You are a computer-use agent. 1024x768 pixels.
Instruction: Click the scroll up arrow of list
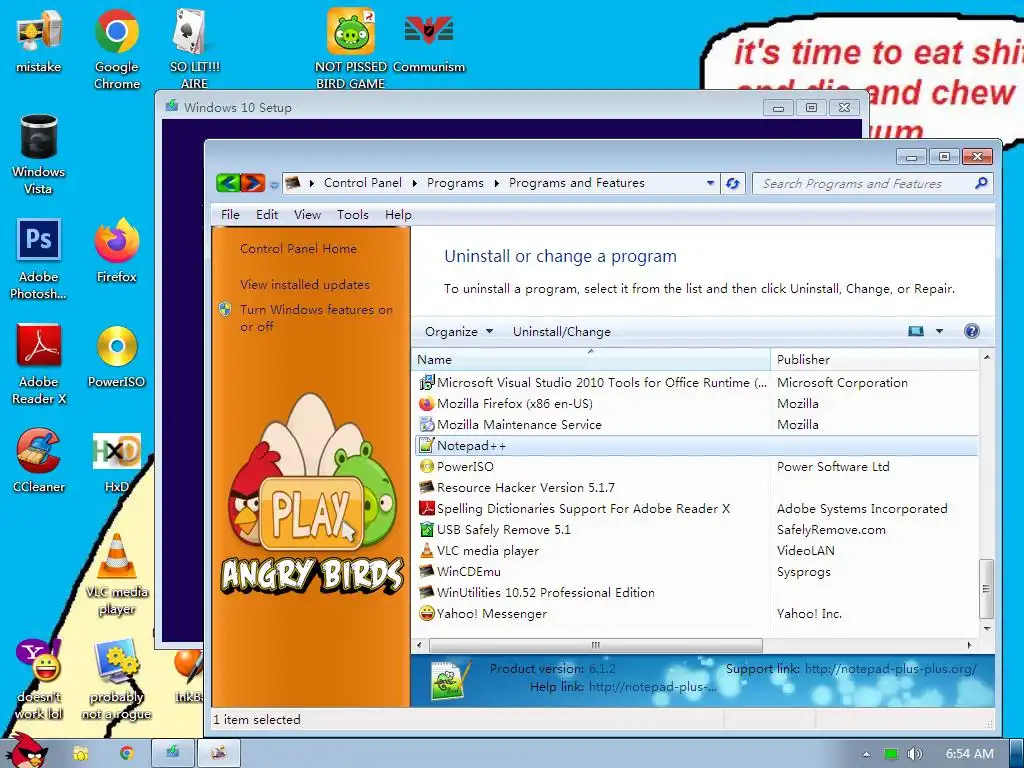[987, 357]
